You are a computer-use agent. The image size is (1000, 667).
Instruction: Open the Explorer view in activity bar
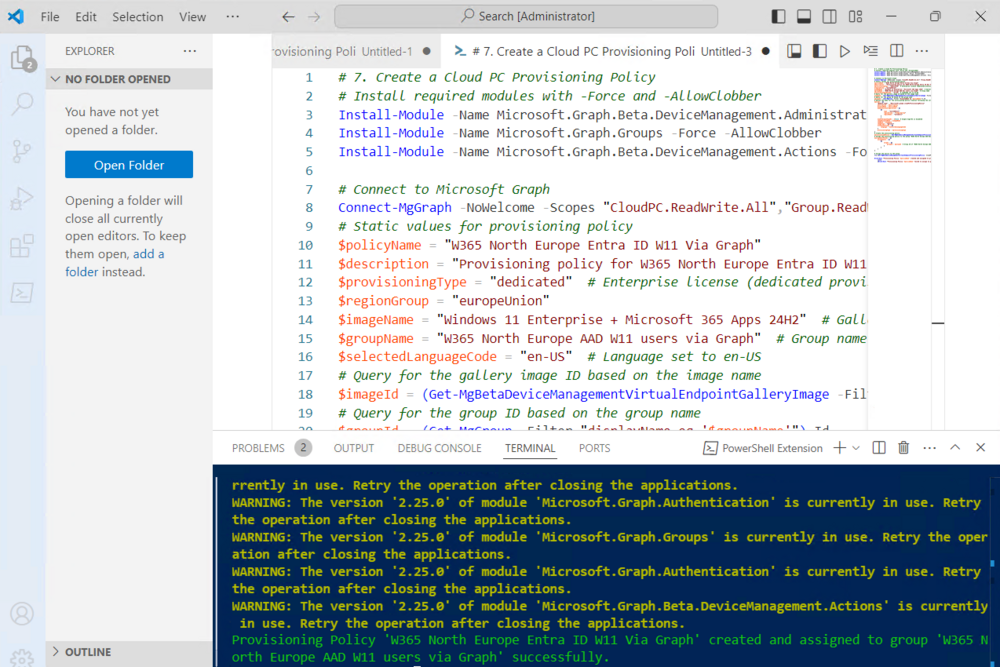tap(22, 58)
